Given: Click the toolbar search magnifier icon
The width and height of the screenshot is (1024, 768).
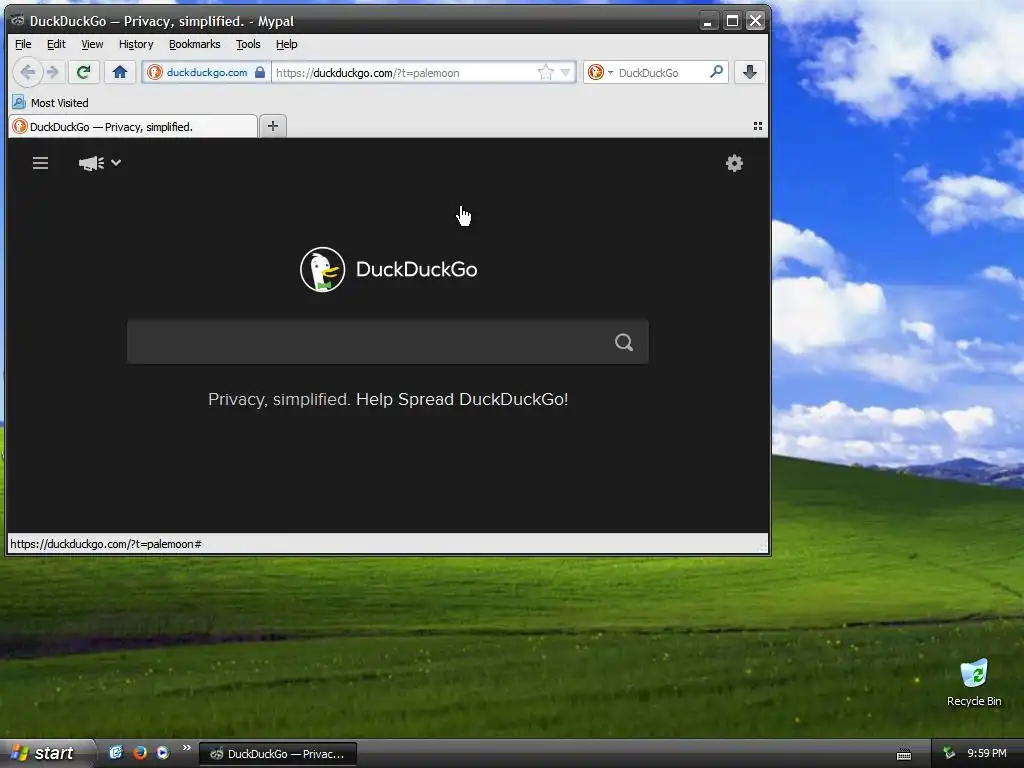Looking at the screenshot, I should pos(716,72).
